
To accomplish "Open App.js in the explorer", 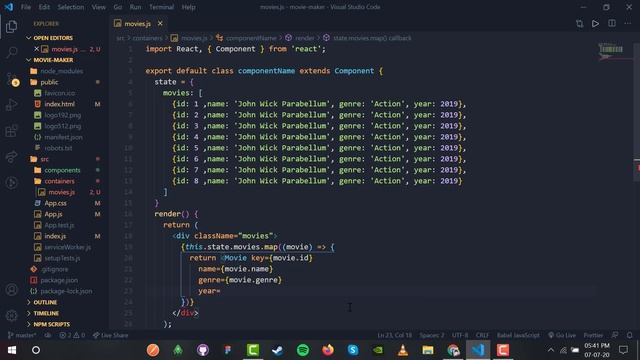I will pyautogui.click(x=53, y=214).
